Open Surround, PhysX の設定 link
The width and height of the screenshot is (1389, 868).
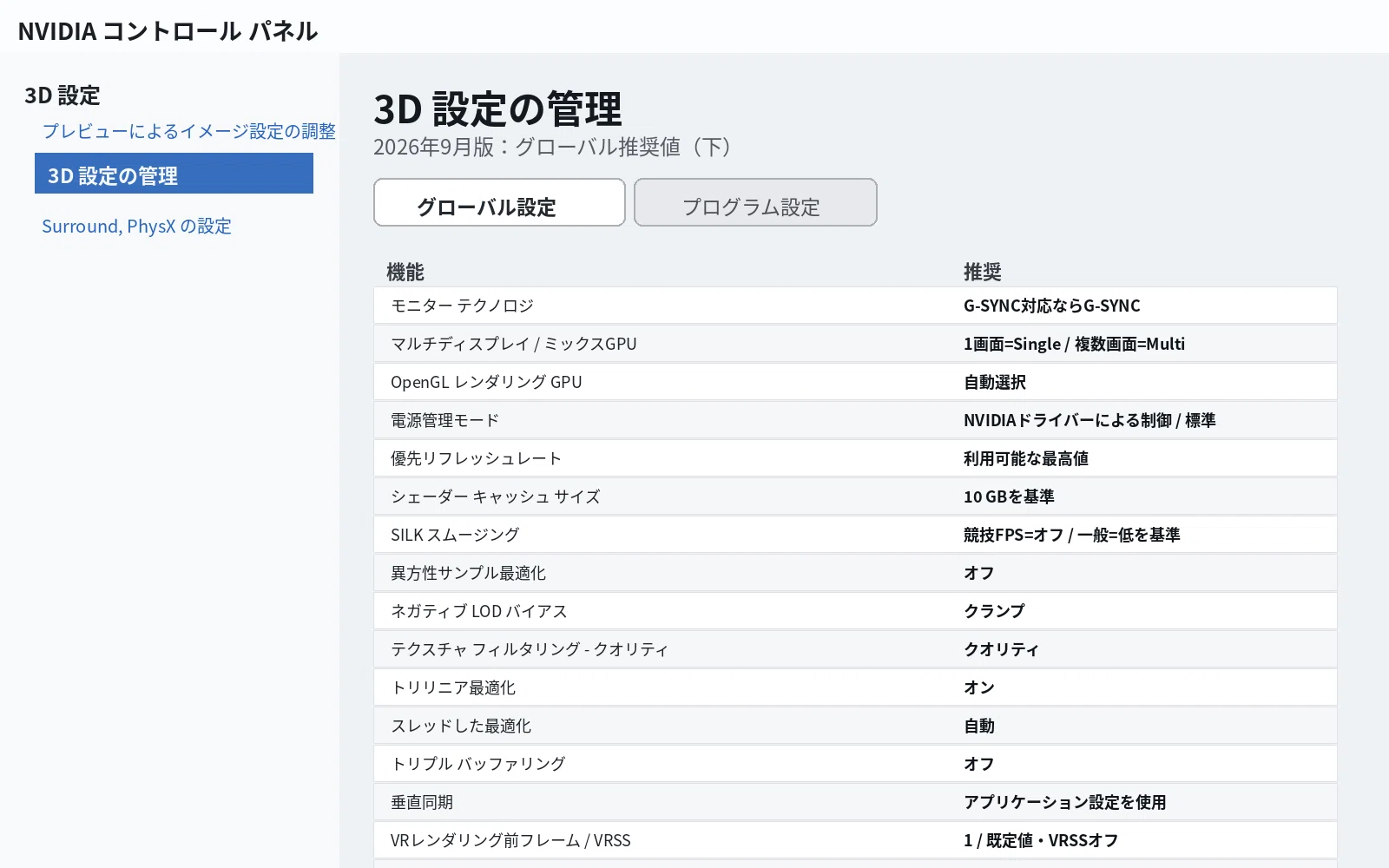point(136,227)
